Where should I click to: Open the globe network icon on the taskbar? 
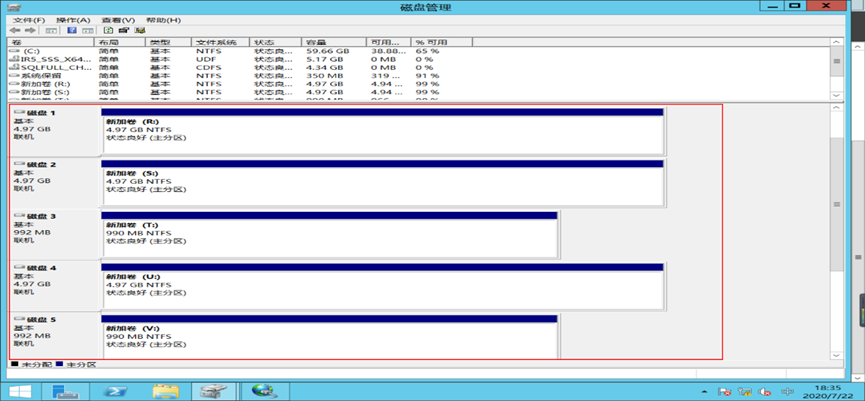point(263,391)
